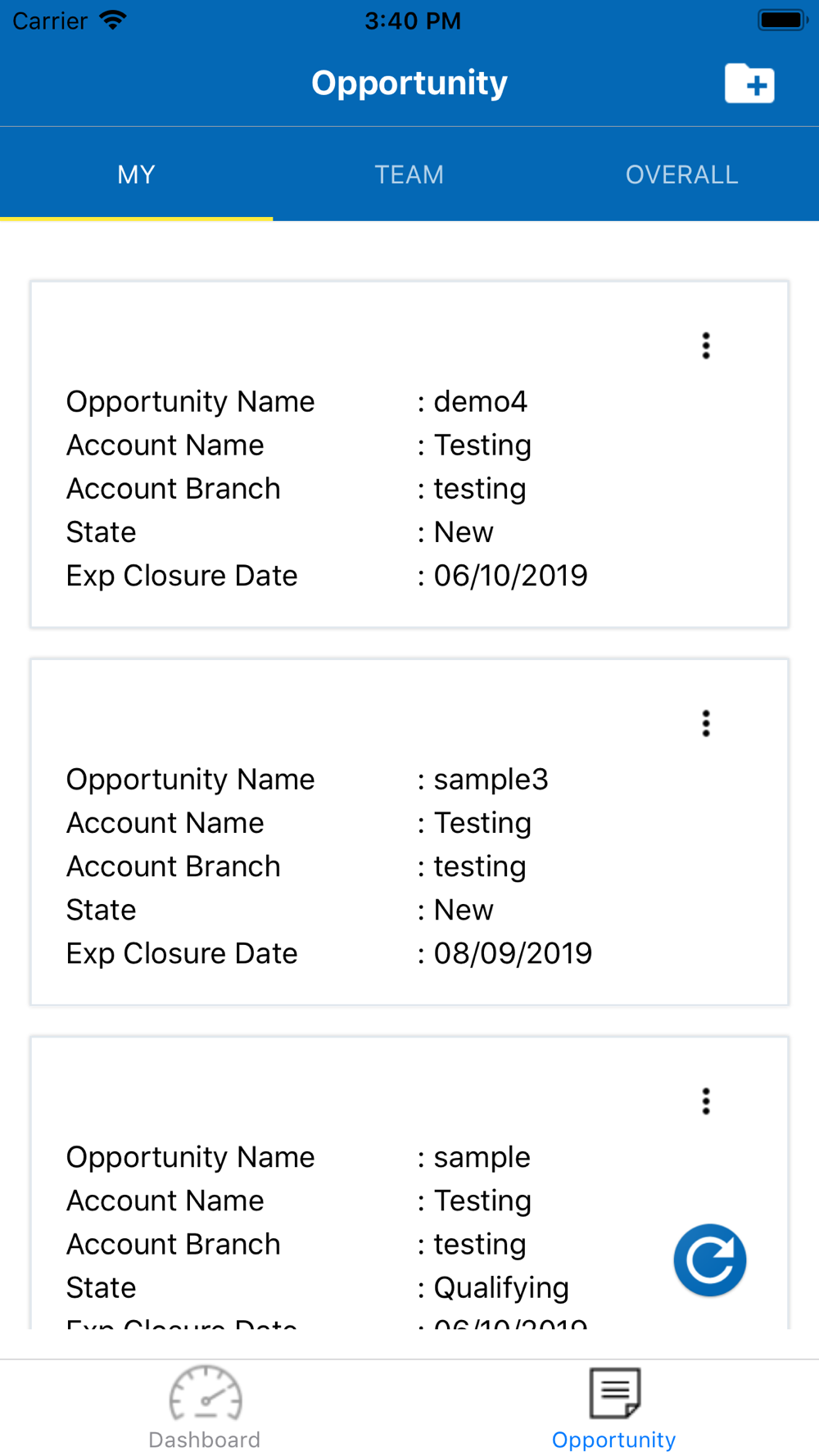Tap the Opportunity label in bottom navigation
Image resolution: width=819 pixels, height=1456 pixels.
click(614, 1440)
